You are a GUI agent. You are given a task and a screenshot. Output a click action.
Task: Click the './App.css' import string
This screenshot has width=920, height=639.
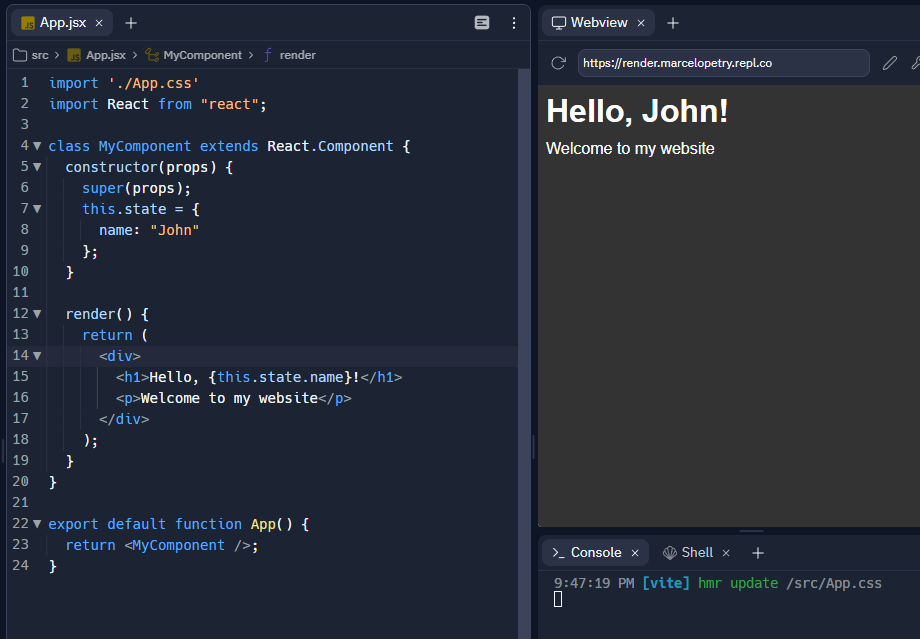point(154,83)
